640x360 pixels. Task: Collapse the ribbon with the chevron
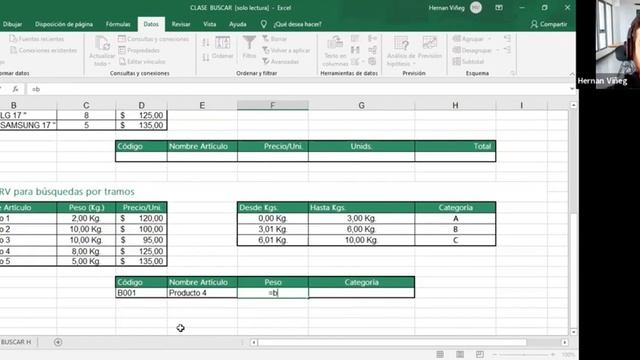[x=572, y=74]
